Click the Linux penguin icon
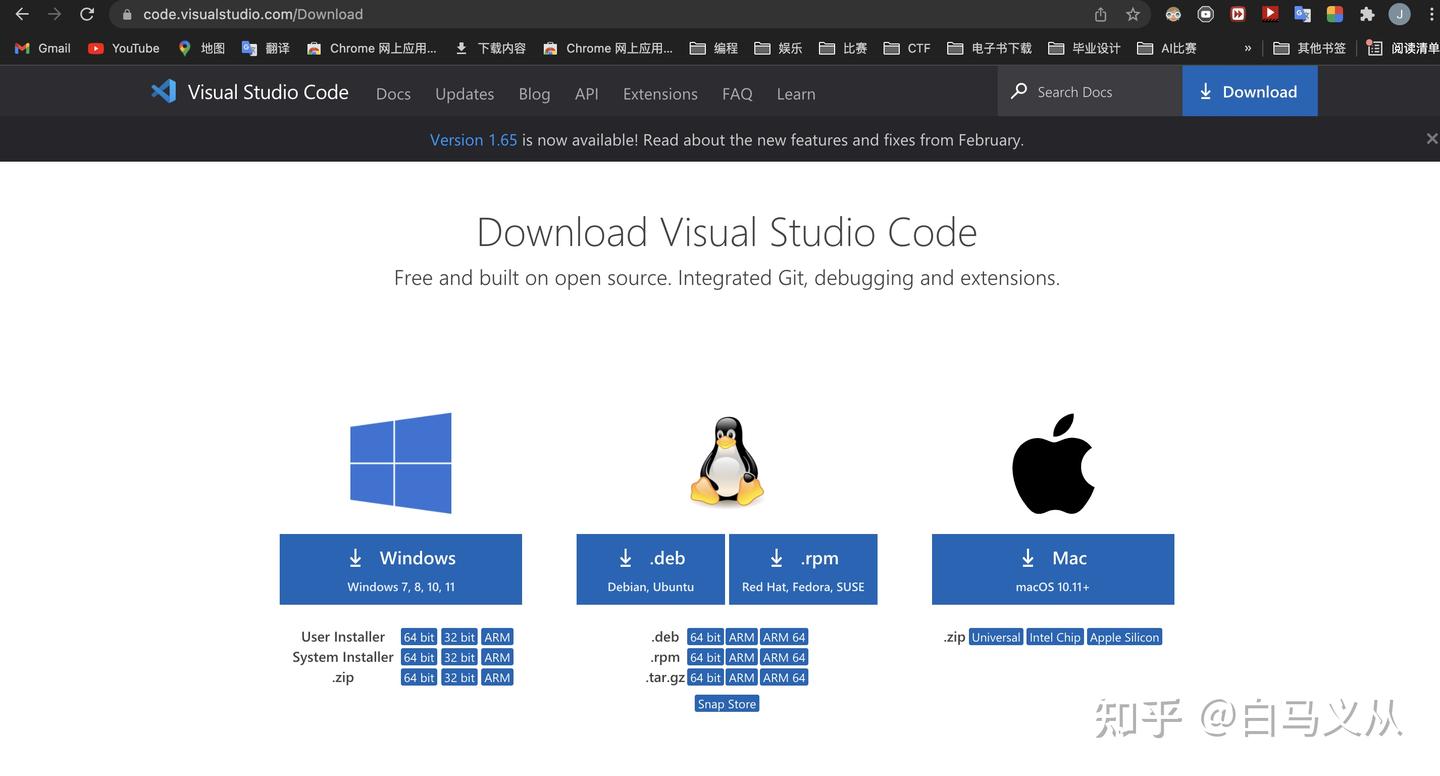1440x776 pixels. (x=726, y=461)
